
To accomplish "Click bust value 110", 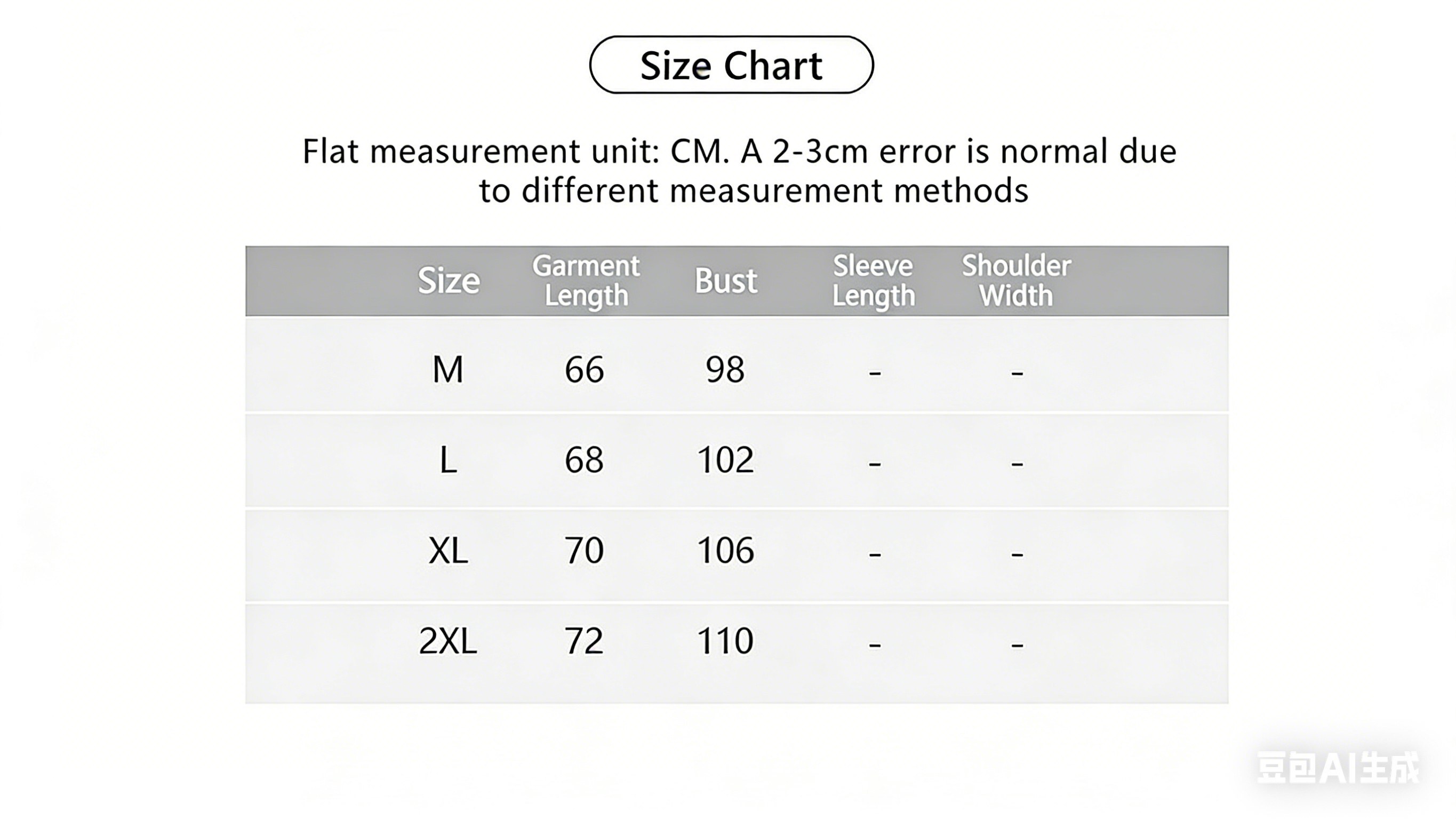I will point(725,641).
